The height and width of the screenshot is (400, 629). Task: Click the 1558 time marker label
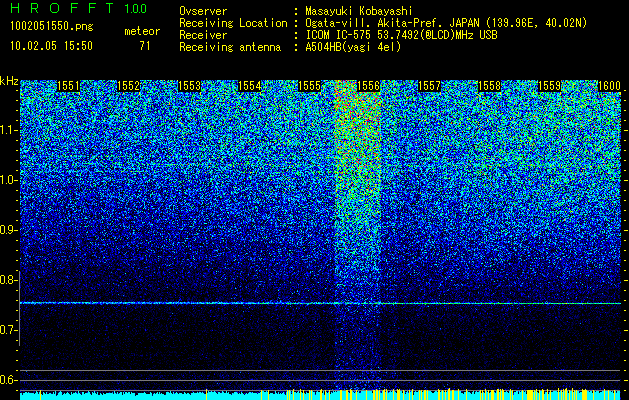point(490,86)
